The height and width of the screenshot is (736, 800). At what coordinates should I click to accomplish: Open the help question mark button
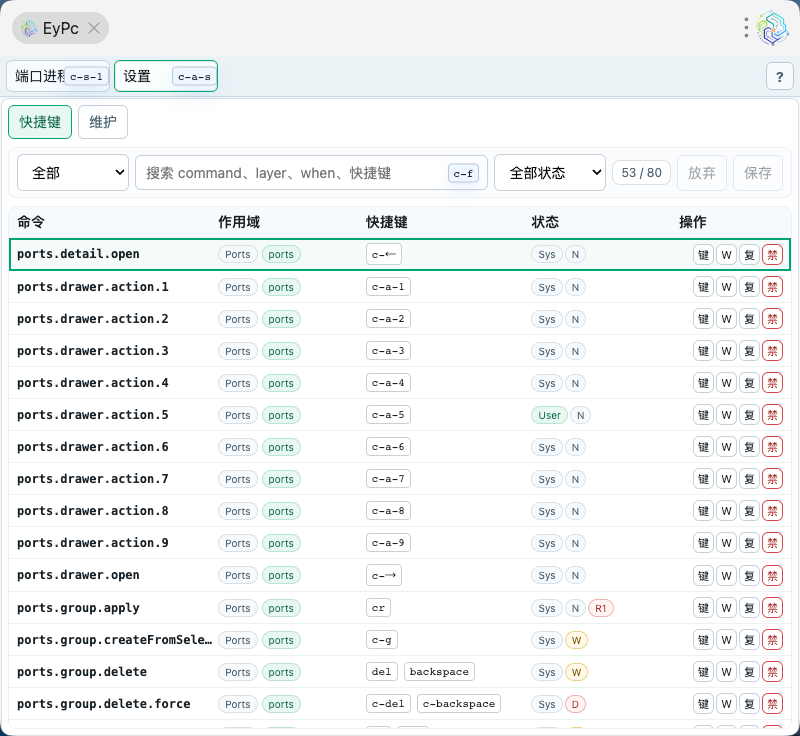(779, 77)
